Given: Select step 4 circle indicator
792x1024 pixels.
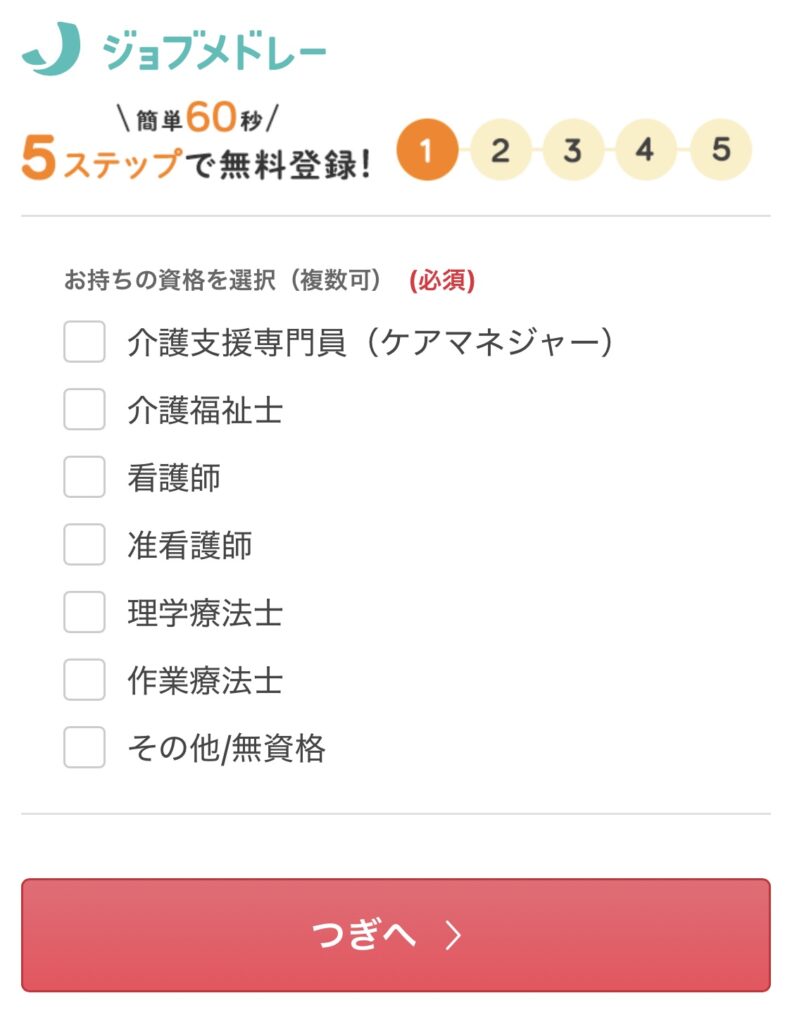Looking at the screenshot, I should (645, 150).
